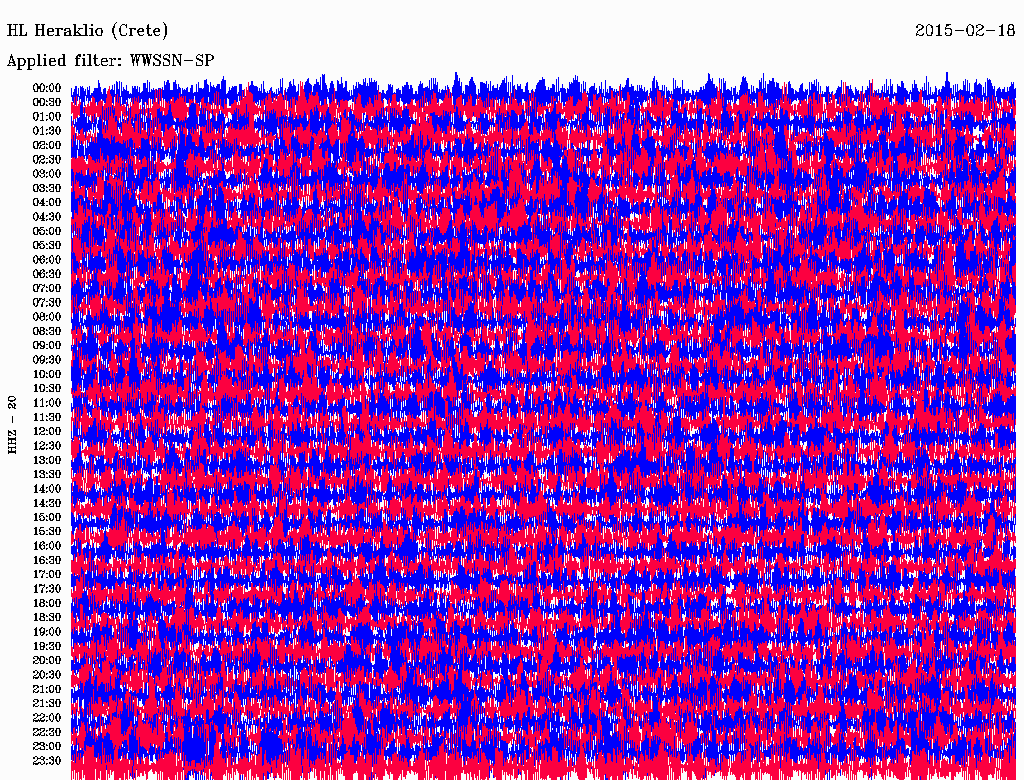The width and height of the screenshot is (1024, 780).
Task: Select the 12:30 time label
Action: point(46,446)
